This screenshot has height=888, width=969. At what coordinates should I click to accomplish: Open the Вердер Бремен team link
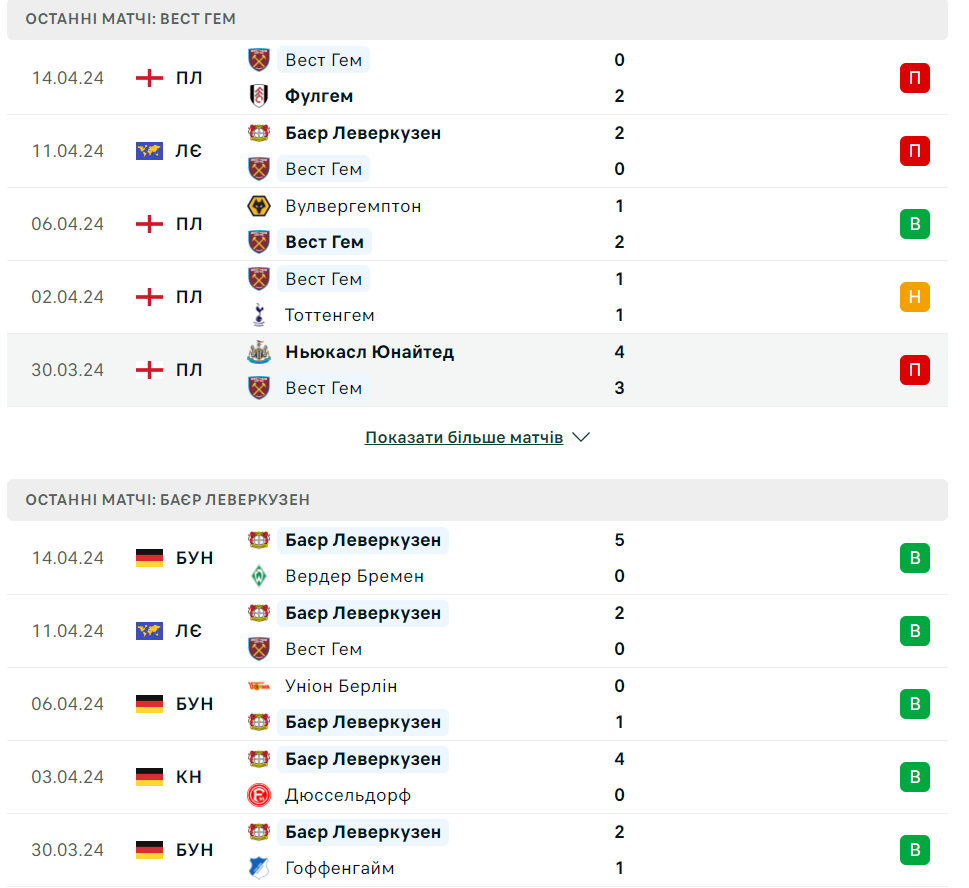coord(354,576)
